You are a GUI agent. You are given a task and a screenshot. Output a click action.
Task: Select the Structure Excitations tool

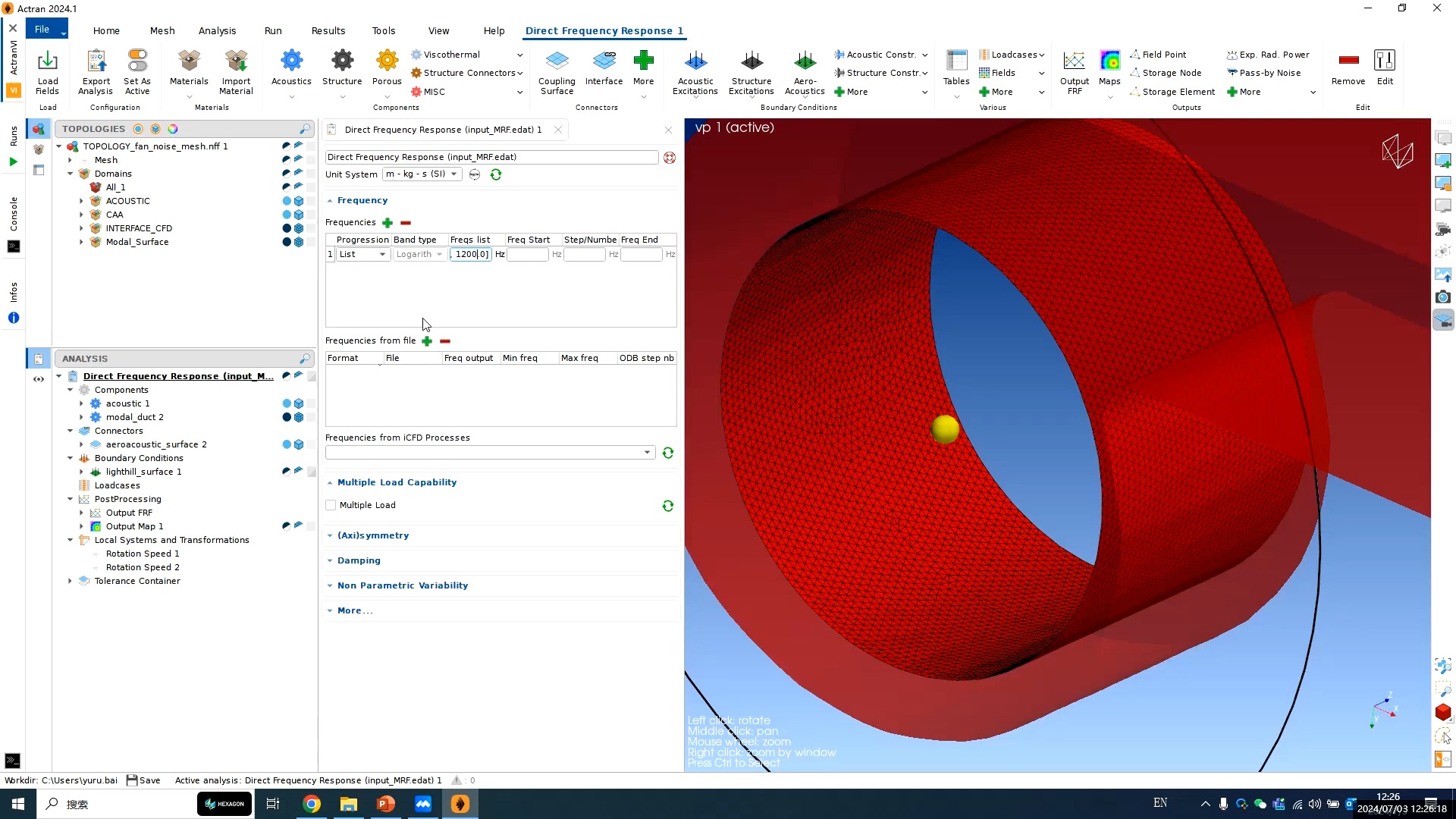pyautogui.click(x=751, y=70)
